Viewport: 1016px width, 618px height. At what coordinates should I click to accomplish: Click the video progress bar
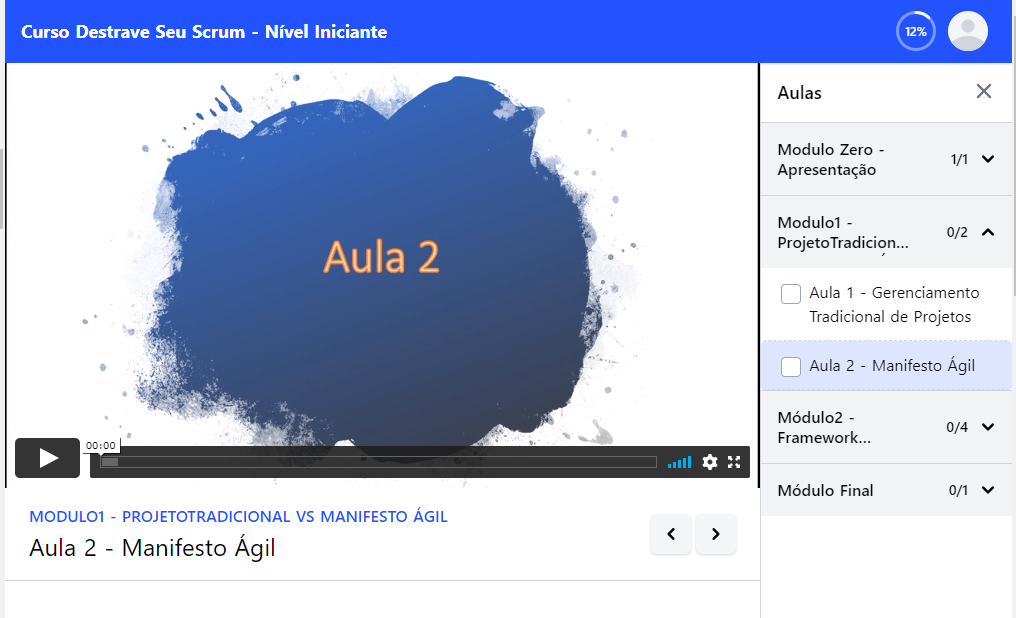click(380, 462)
